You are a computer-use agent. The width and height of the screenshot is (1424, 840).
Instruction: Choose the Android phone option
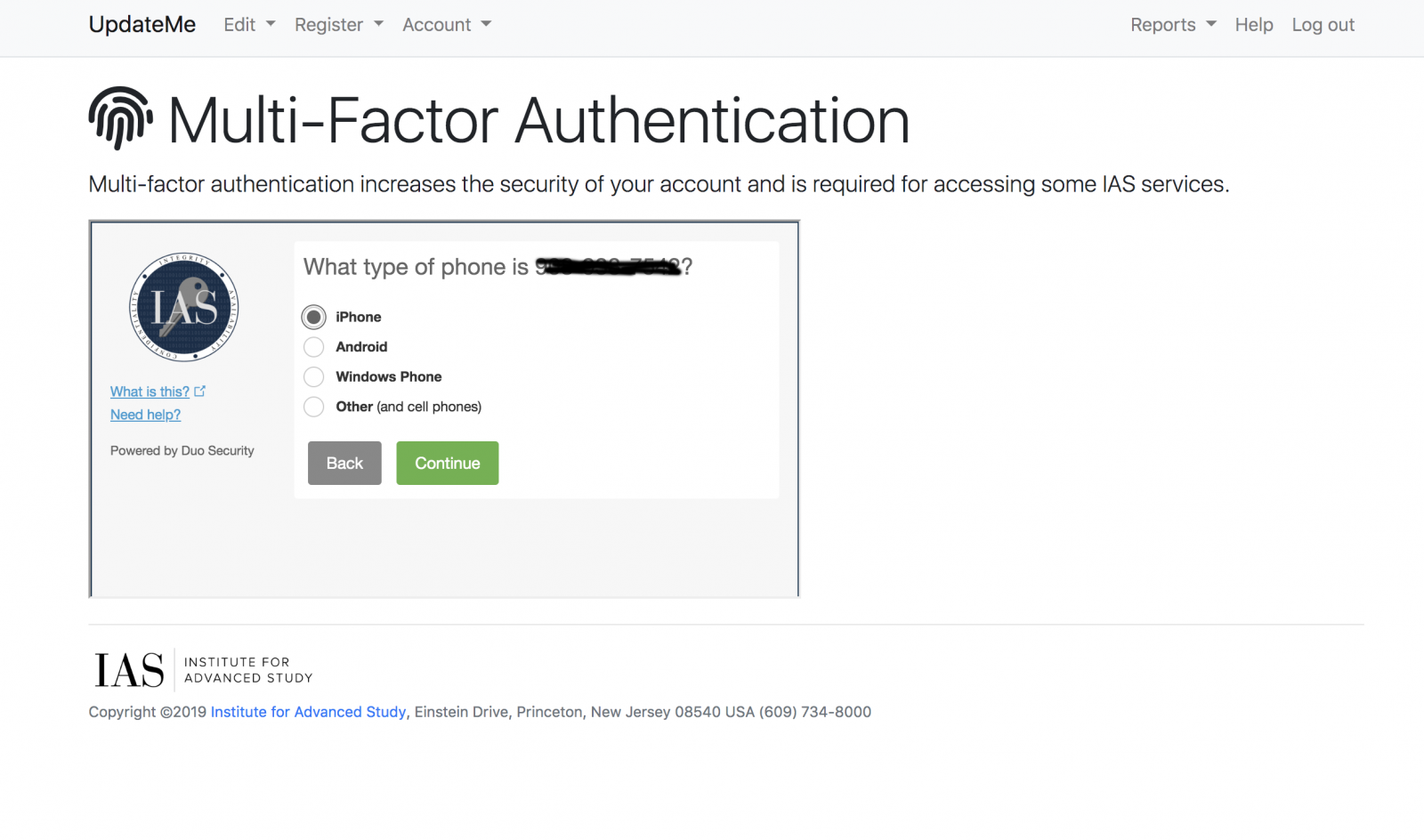pyautogui.click(x=314, y=347)
